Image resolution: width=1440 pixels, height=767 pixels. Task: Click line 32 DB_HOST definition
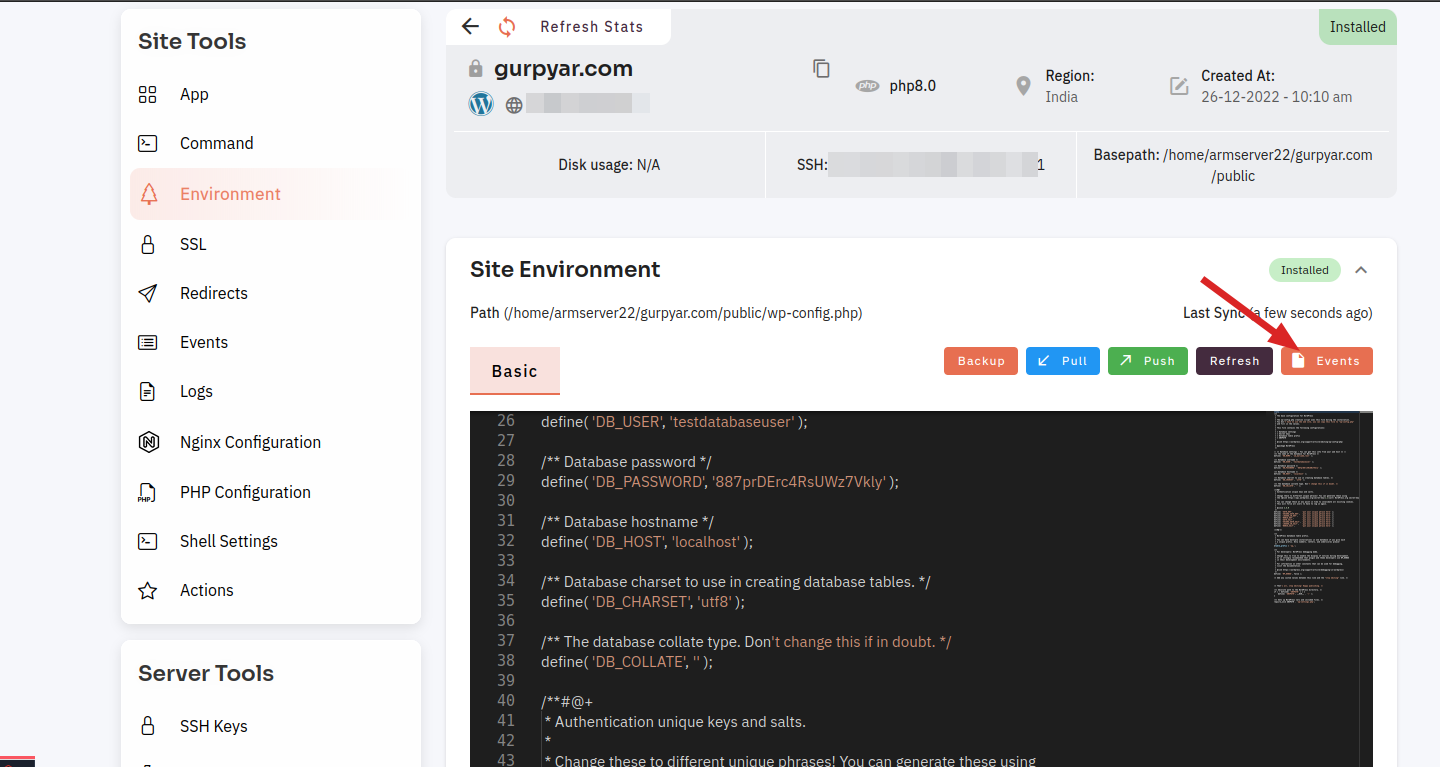[647, 541]
